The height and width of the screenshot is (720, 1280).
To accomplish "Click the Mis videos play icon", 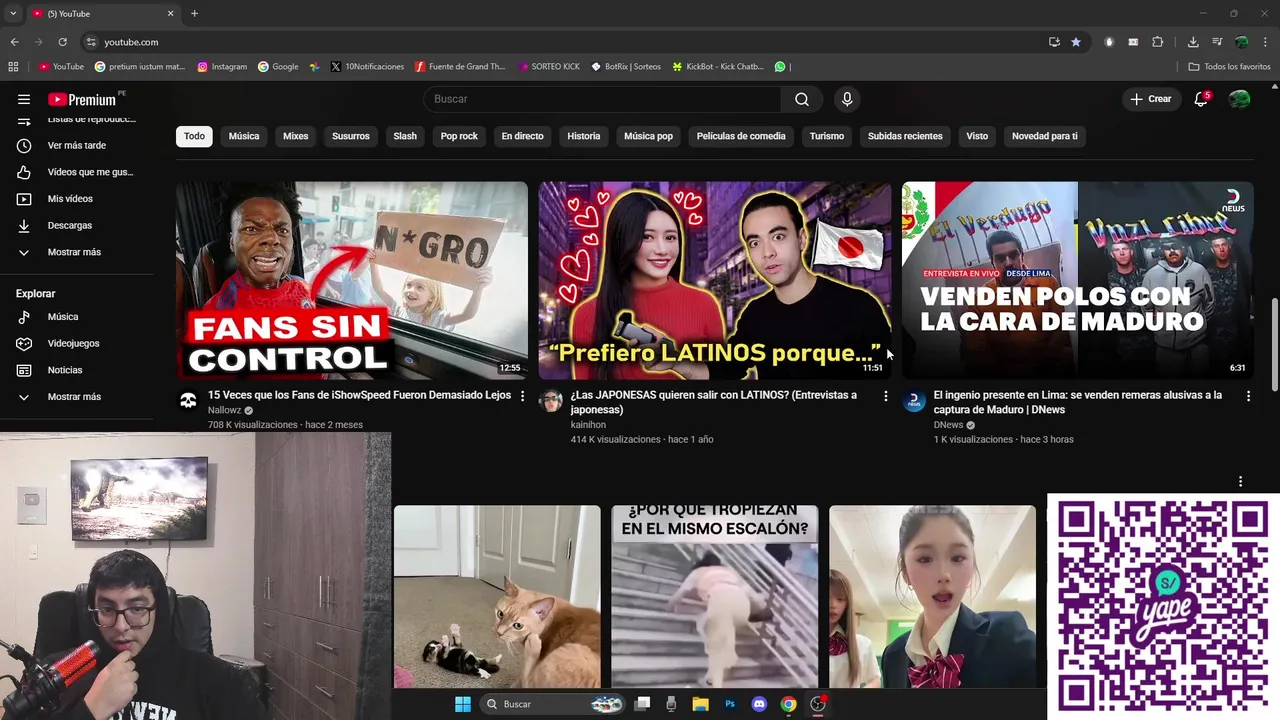I will pos(24,199).
